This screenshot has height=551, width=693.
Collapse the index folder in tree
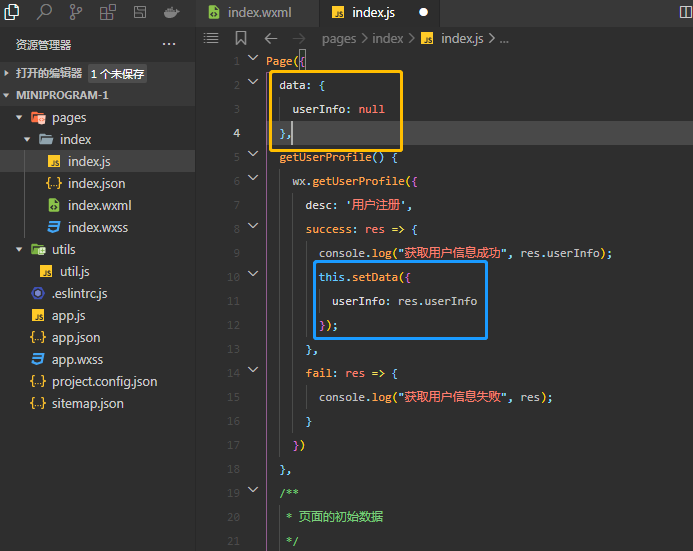coord(27,140)
